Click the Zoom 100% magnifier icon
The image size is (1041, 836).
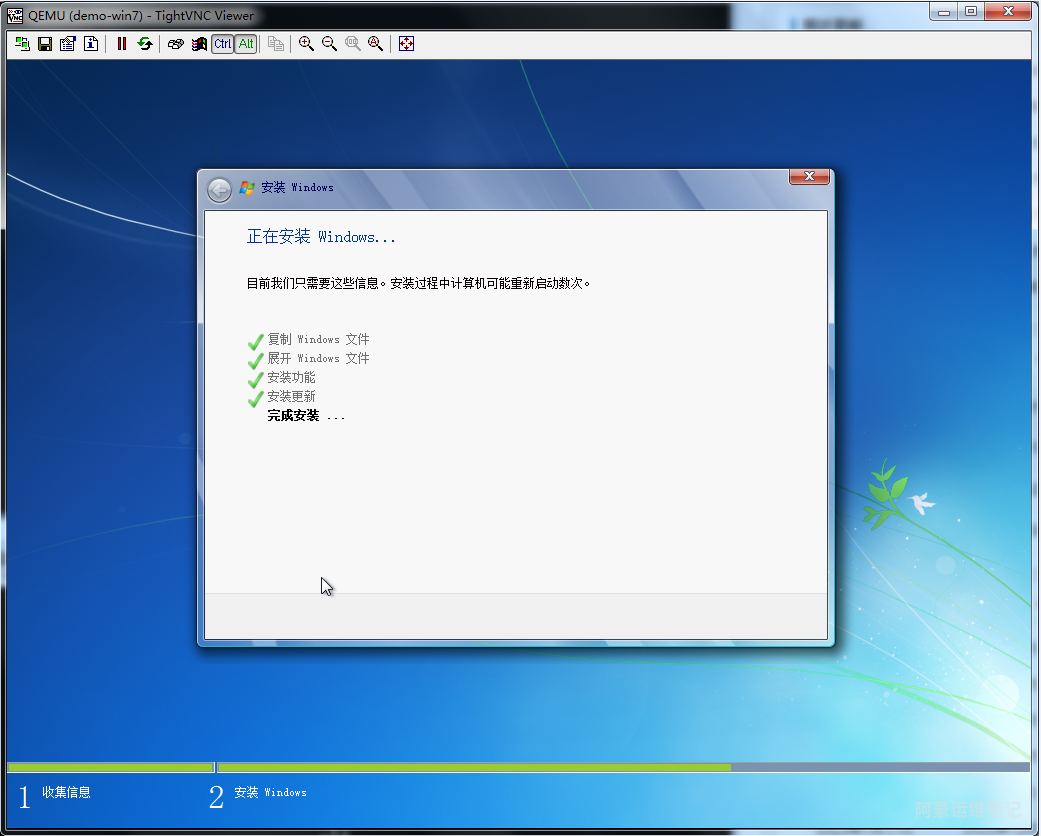point(352,44)
